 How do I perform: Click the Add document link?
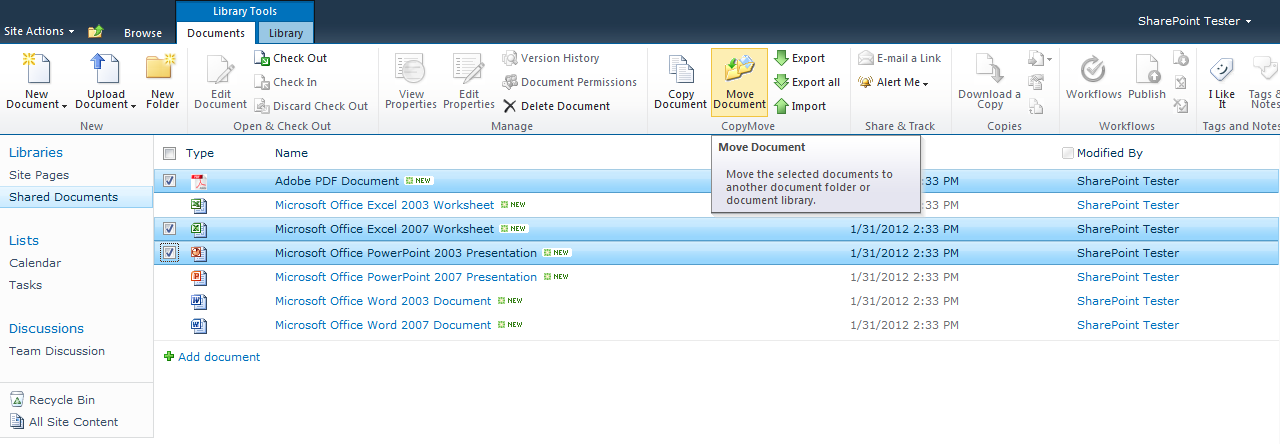pyautogui.click(x=212, y=357)
